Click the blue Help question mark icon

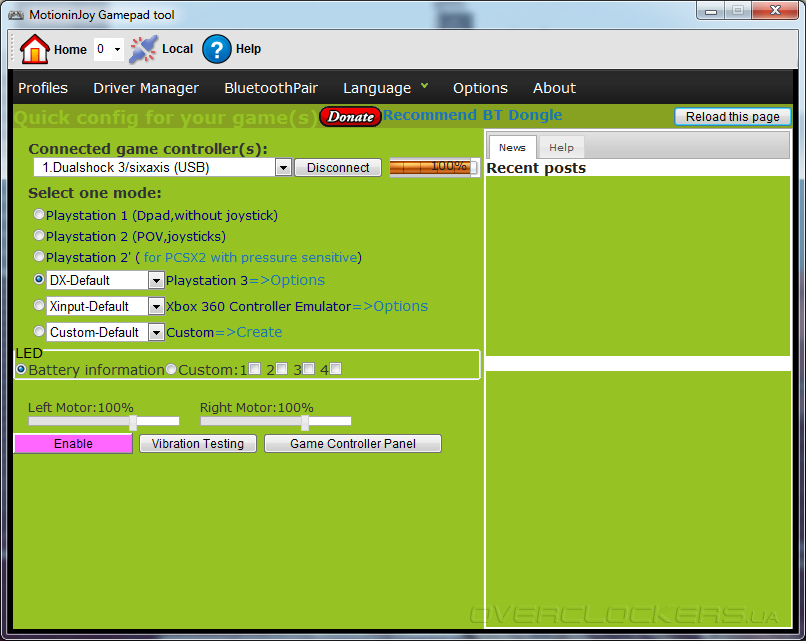click(217, 49)
